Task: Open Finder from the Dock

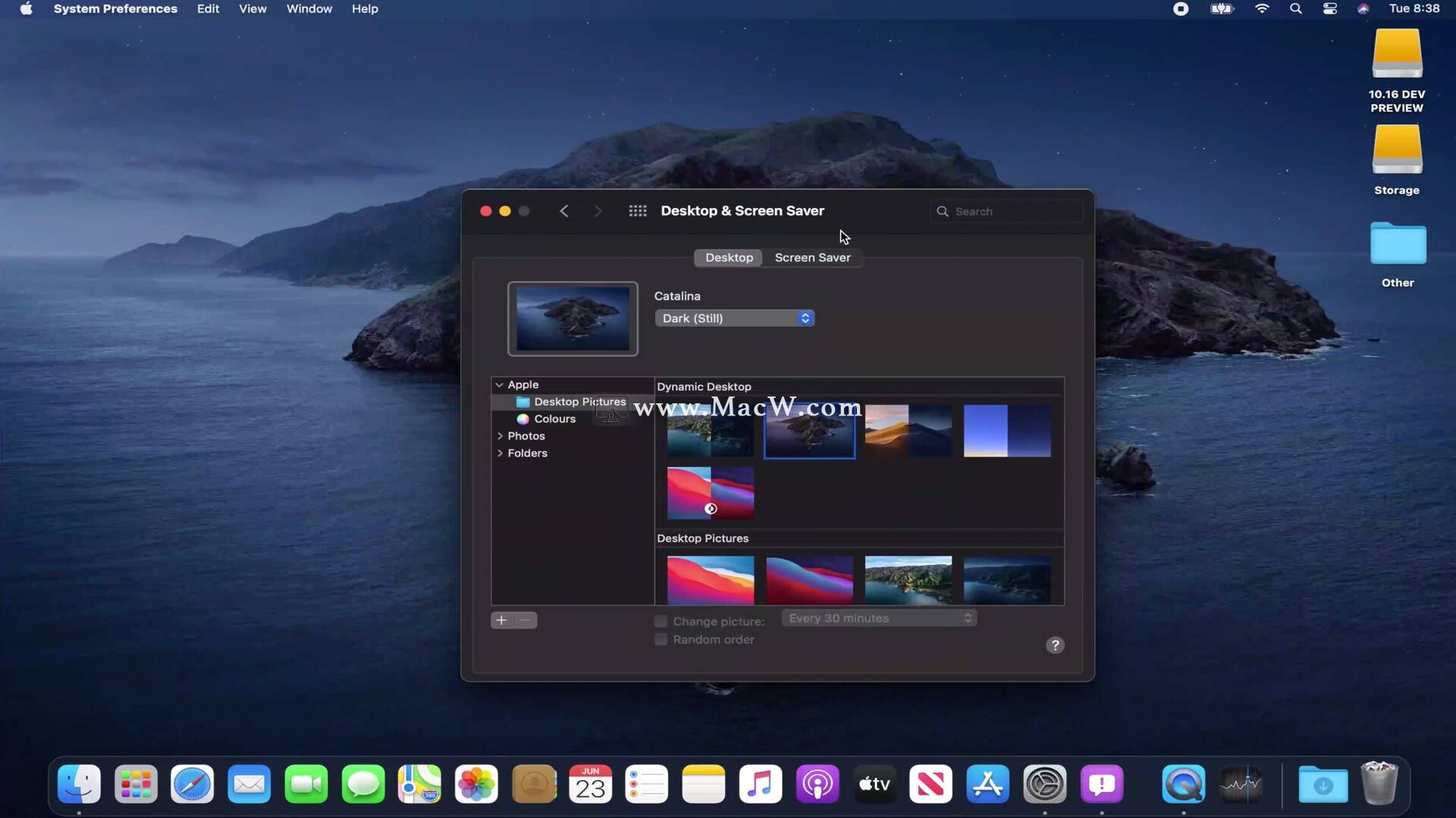Action: [79, 784]
